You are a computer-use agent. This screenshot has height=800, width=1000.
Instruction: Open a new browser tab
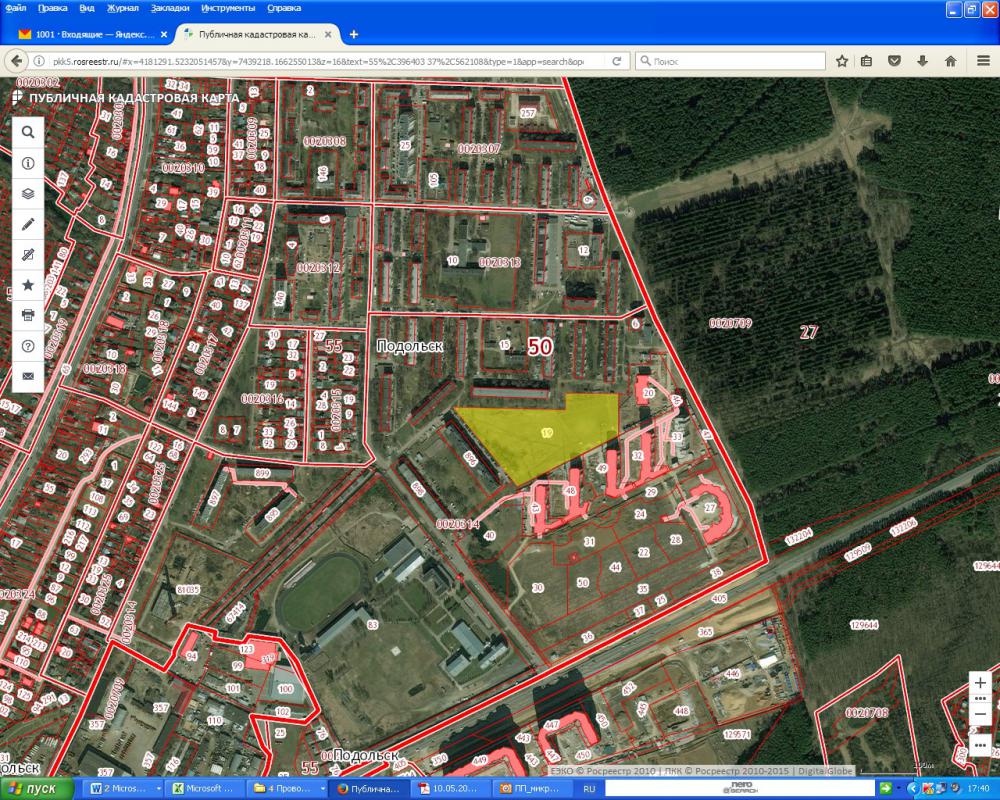pyautogui.click(x=353, y=34)
